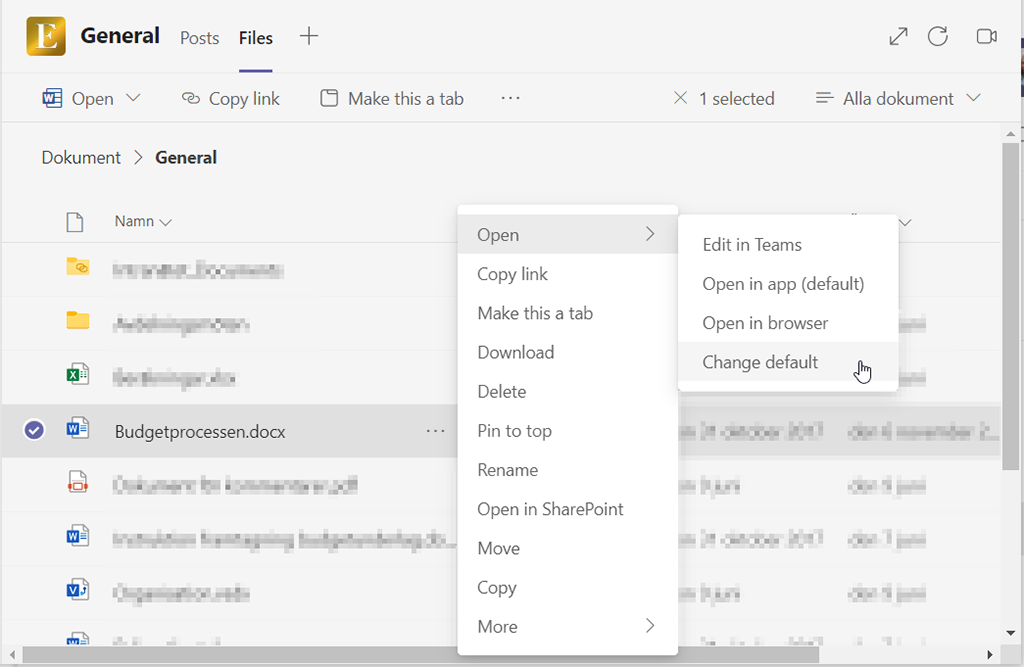Deselect the checkmark for Budgetprocessen.docx
The height and width of the screenshot is (667, 1024).
click(34, 431)
